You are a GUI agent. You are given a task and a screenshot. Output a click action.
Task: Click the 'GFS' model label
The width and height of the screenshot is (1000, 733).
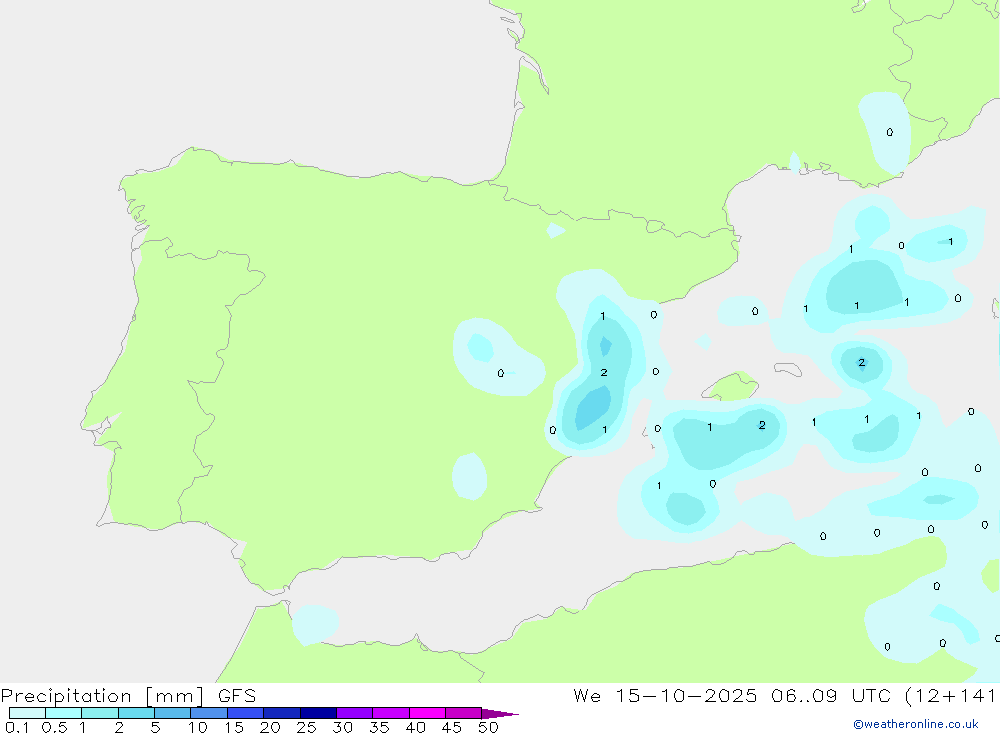(237, 695)
